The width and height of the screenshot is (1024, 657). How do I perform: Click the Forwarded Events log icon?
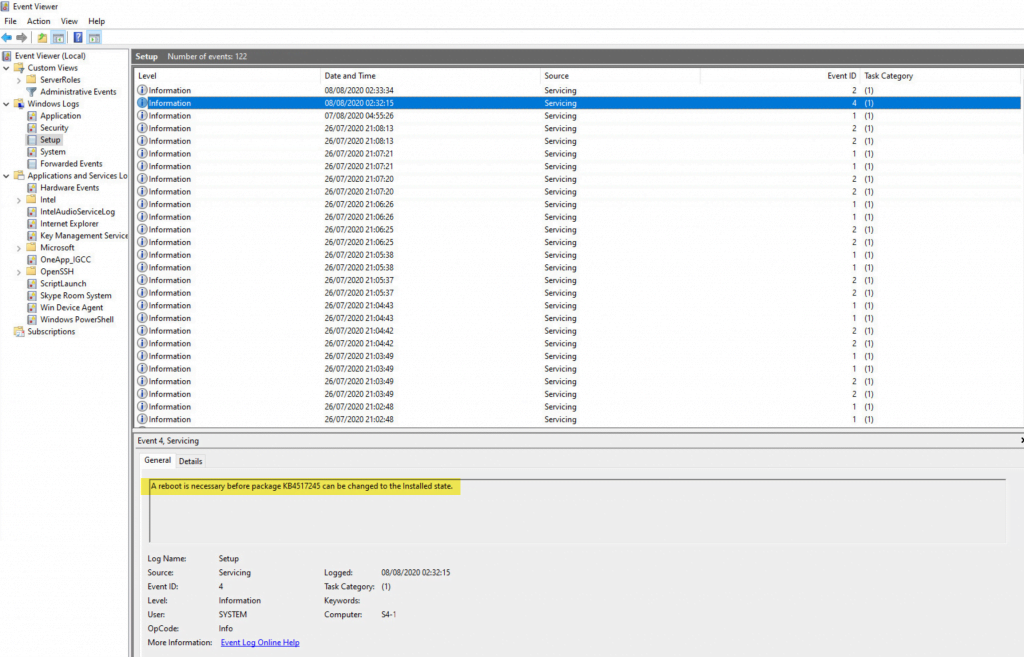click(x=31, y=164)
